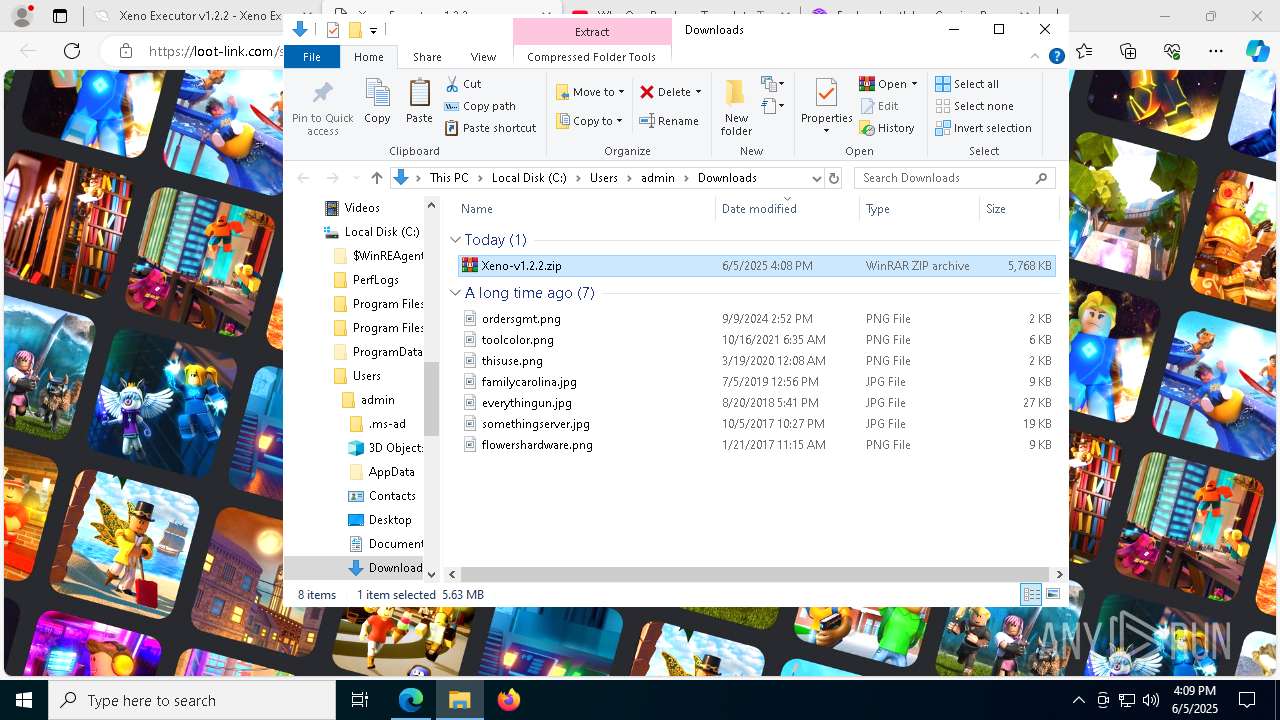This screenshot has height=720, width=1280.
Task: Click Paste shortcut in ribbon
Action: point(490,128)
